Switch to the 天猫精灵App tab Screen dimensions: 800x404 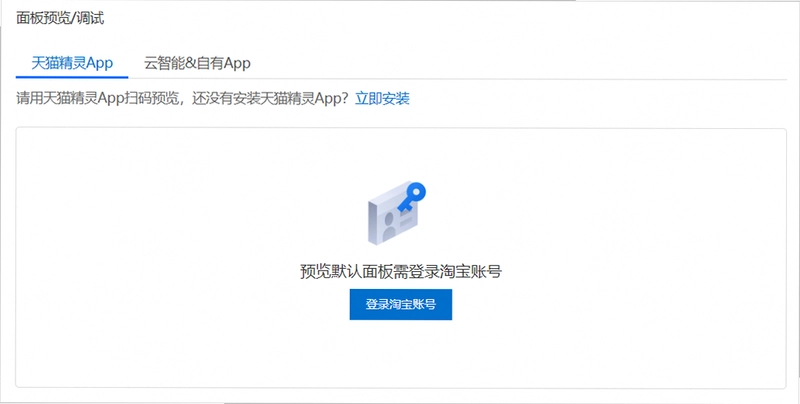72,63
